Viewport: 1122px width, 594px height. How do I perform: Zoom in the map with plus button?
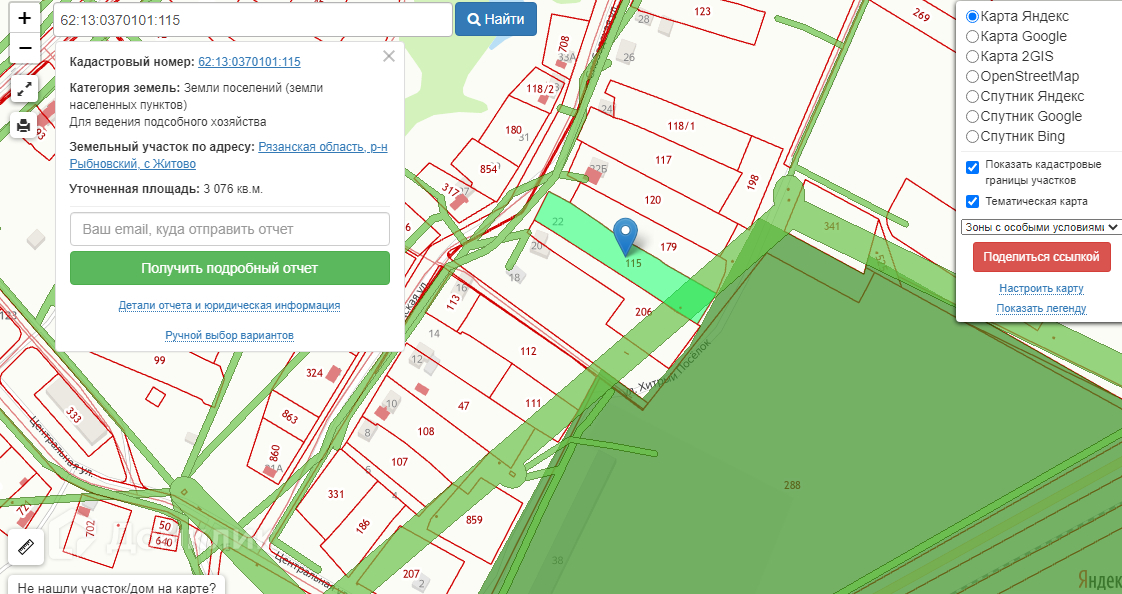tap(25, 18)
